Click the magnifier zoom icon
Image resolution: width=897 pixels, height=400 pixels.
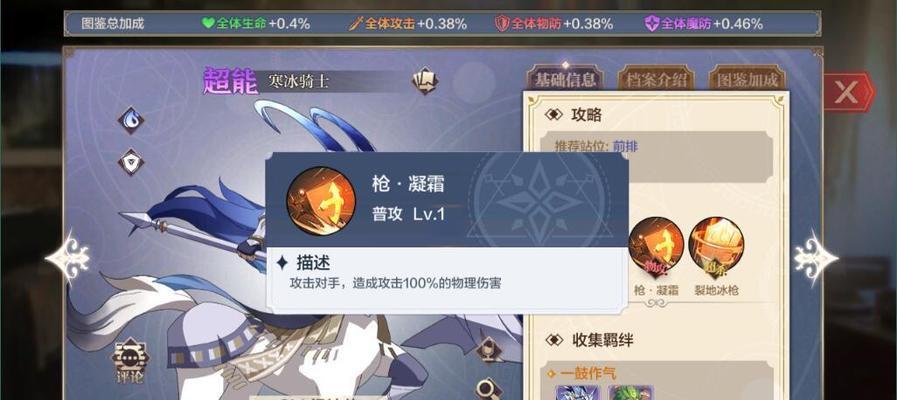click(x=489, y=389)
